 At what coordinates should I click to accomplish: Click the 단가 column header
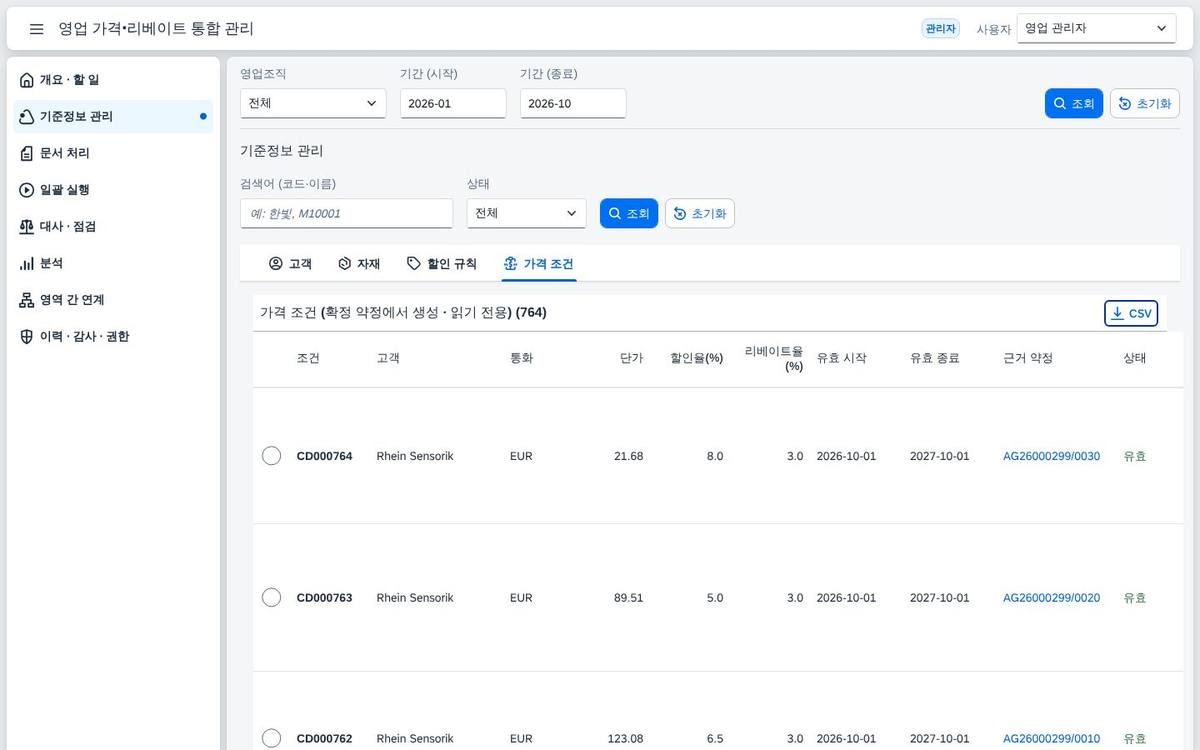coord(632,358)
